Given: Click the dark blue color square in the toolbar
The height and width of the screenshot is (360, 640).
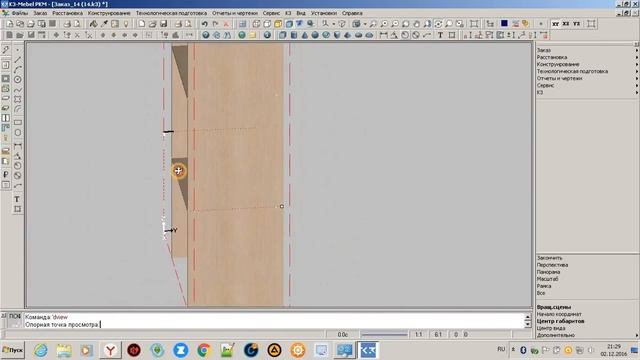Looking at the screenshot, I should 504,24.
